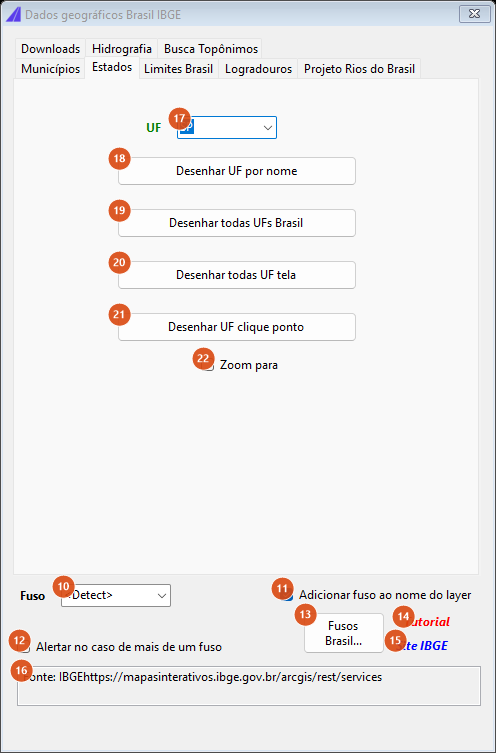
Task: Click Desenhar UF por nome button
Action: click(237, 171)
